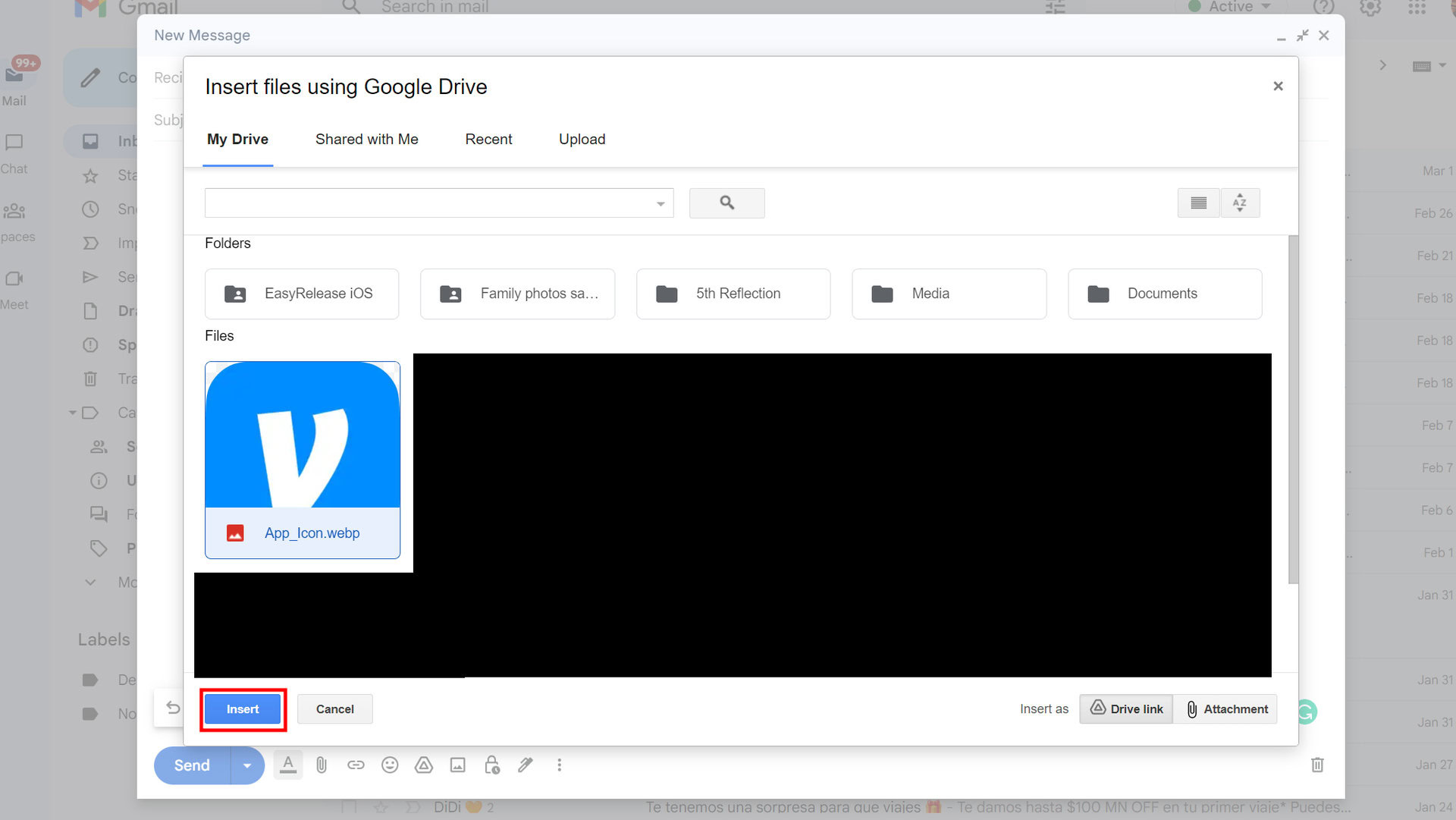
Task: Switch to list view in Drive picker
Action: coord(1198,203)
